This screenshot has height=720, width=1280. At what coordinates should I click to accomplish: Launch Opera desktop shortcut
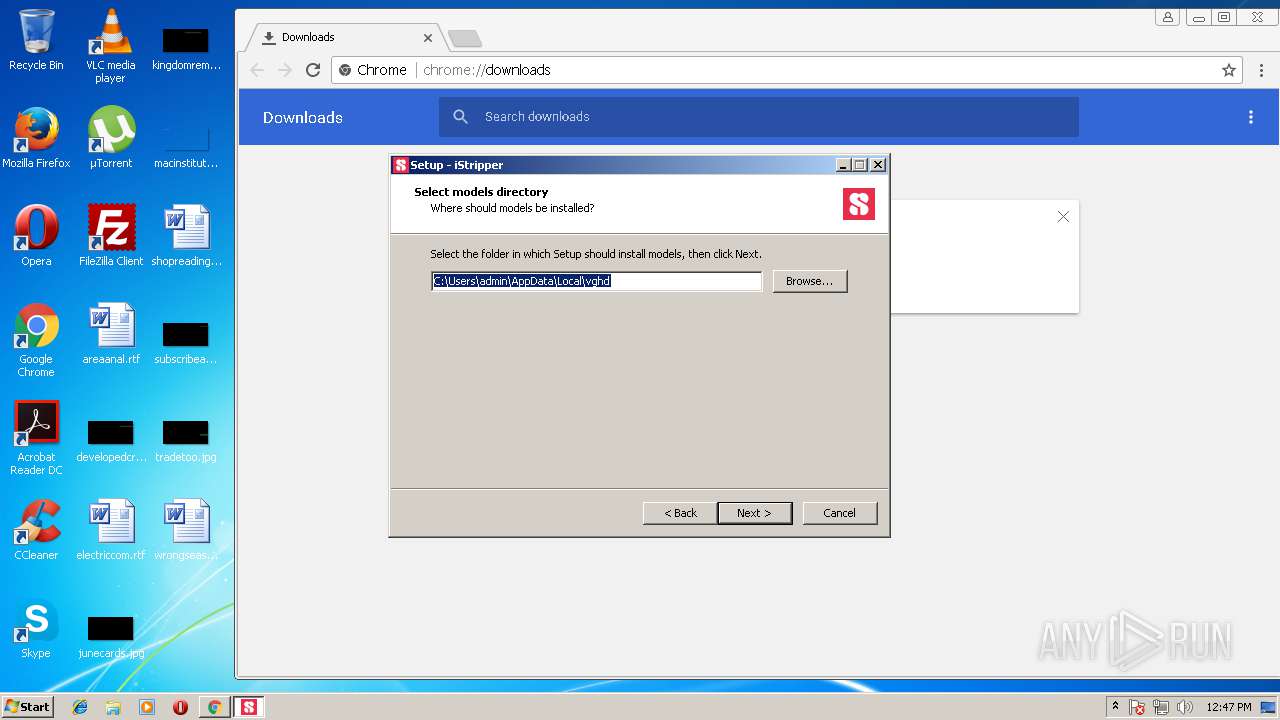[36, 236]
